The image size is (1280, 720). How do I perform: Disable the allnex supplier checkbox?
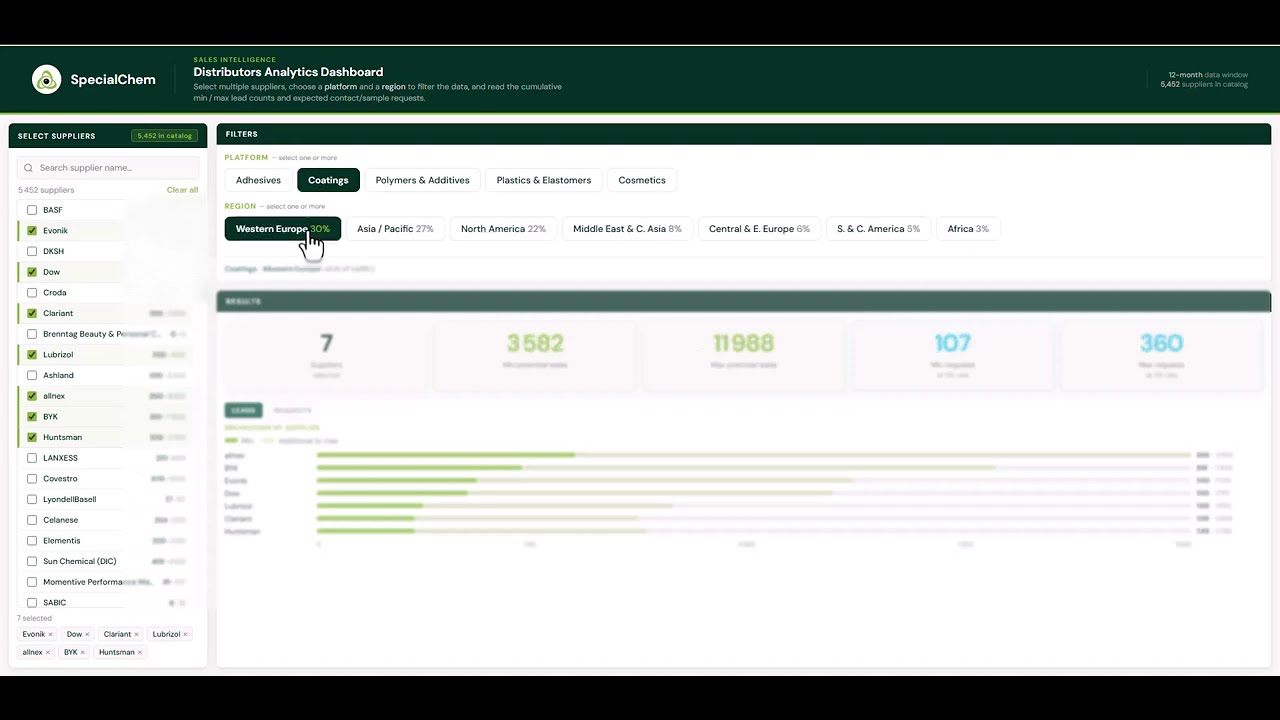pos(32,396)
